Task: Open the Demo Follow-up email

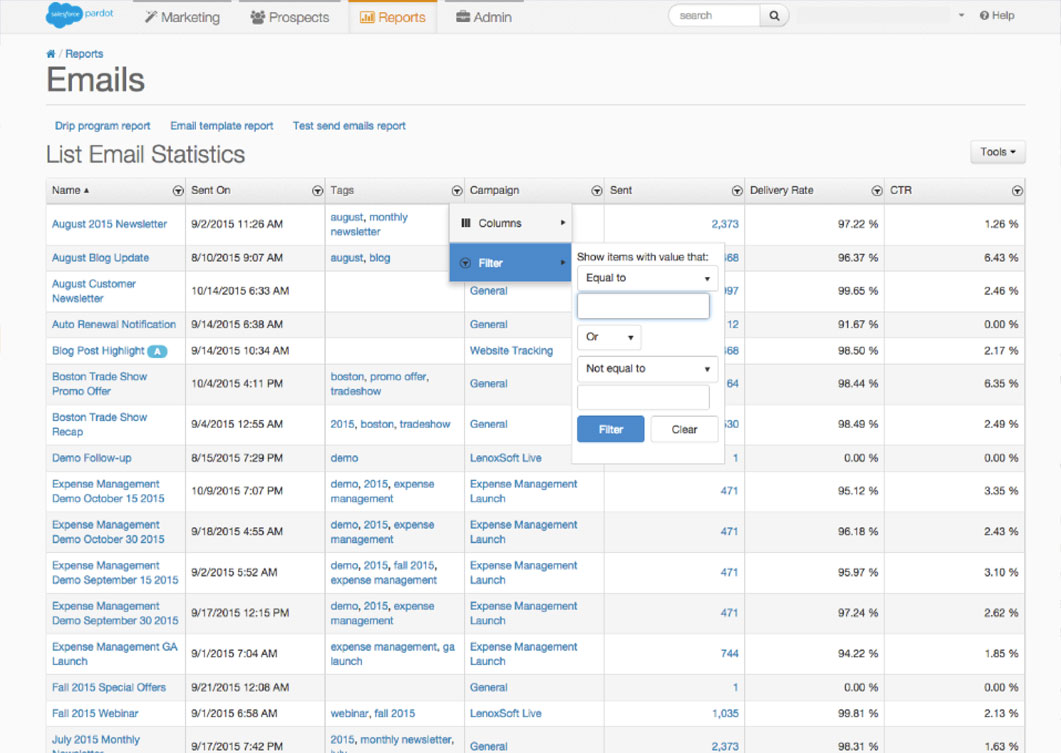Action: [92, 458]
